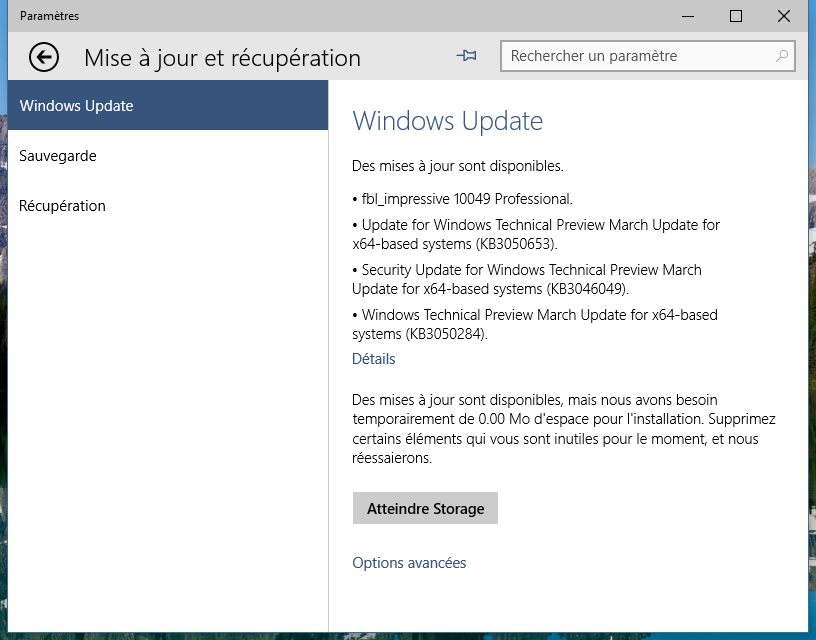Click the magnifier icon in search box
This screenshot has width=816, height=640.
782,56
